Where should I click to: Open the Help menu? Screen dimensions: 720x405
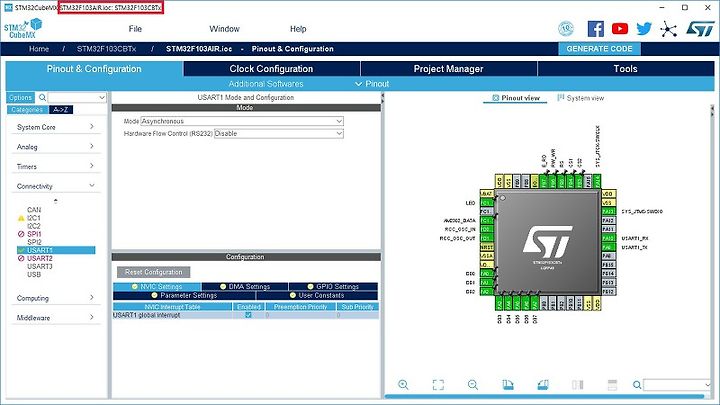pos(298,29)
